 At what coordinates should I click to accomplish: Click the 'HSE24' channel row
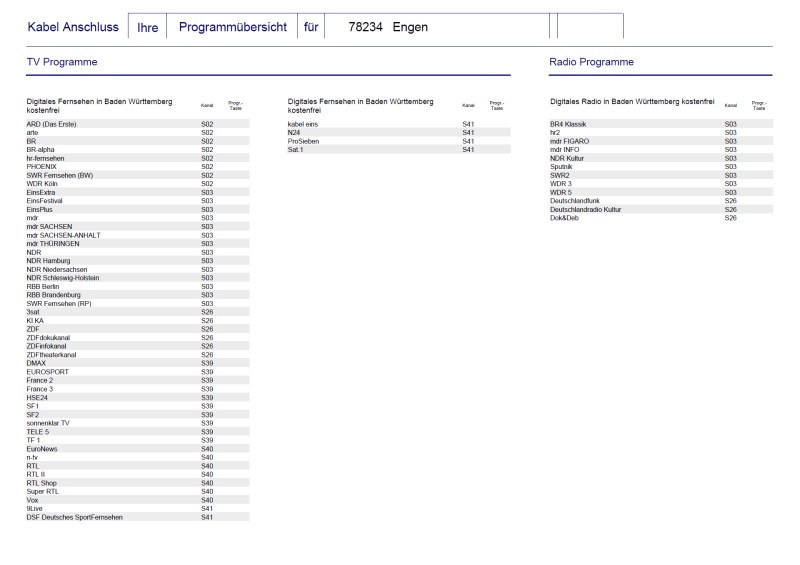pyautogui.click(x=138, y=398)
